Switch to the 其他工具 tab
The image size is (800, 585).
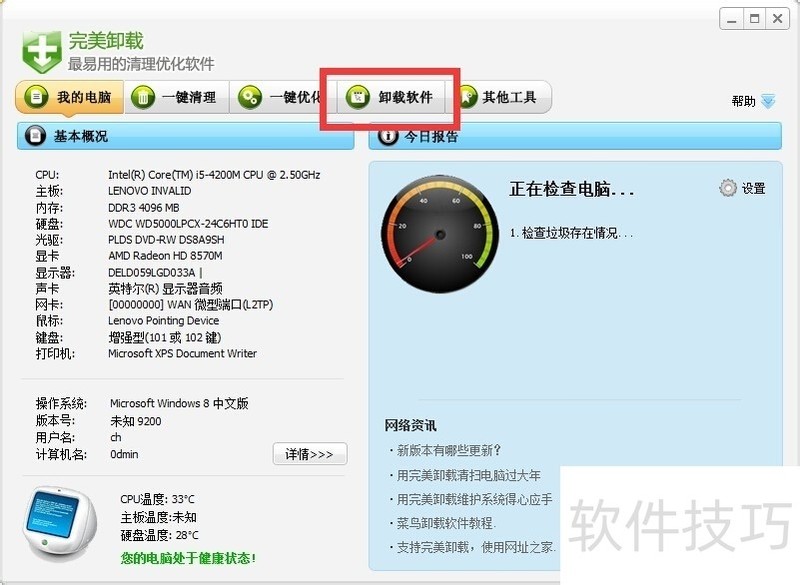pos(499,97)
